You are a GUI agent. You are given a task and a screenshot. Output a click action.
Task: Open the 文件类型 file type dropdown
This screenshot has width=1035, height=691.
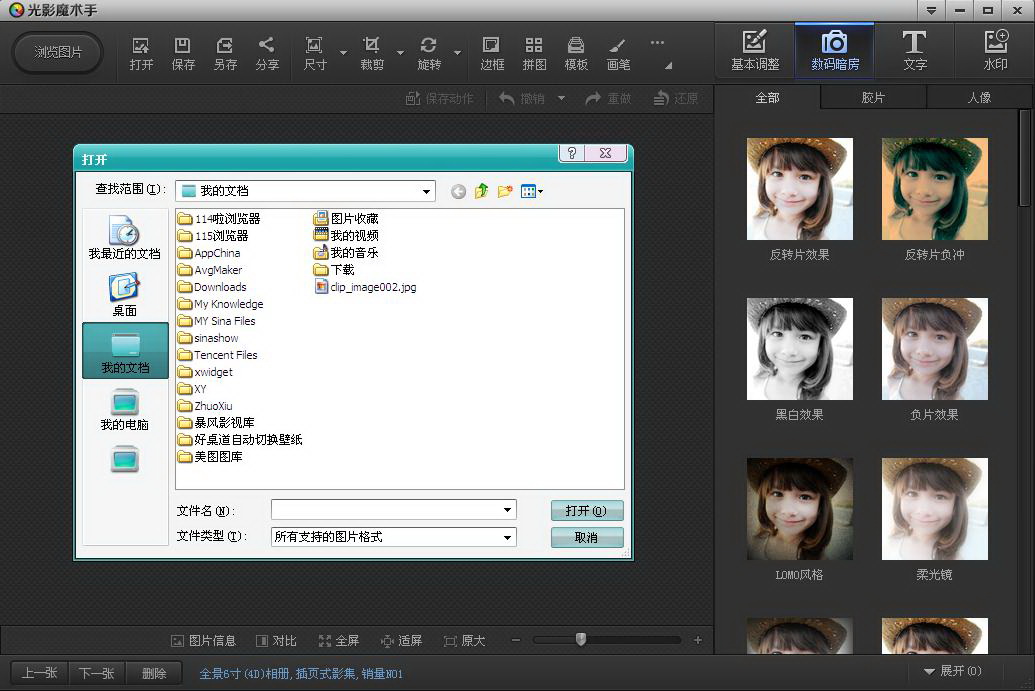pos(508,537)
